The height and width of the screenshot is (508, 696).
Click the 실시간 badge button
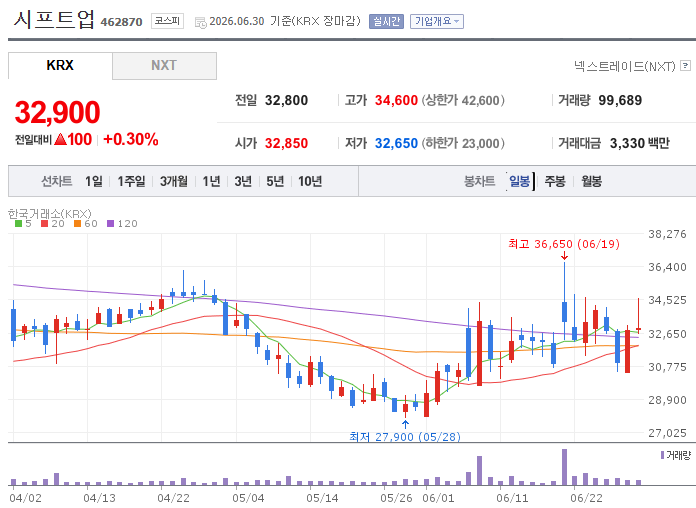[x=386, y=21]
